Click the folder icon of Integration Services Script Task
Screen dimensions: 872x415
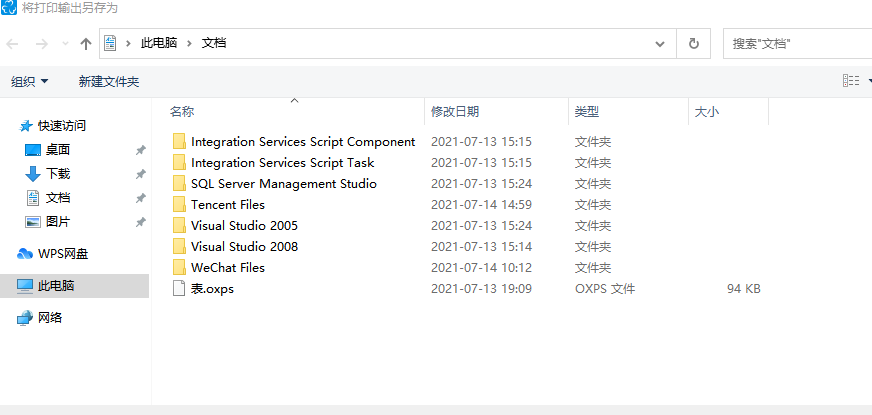click(x=179, y=162)
